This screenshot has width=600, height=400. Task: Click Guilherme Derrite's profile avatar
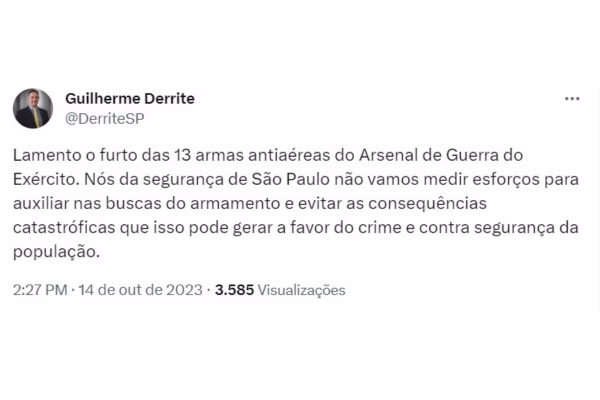tap(33, 108)
